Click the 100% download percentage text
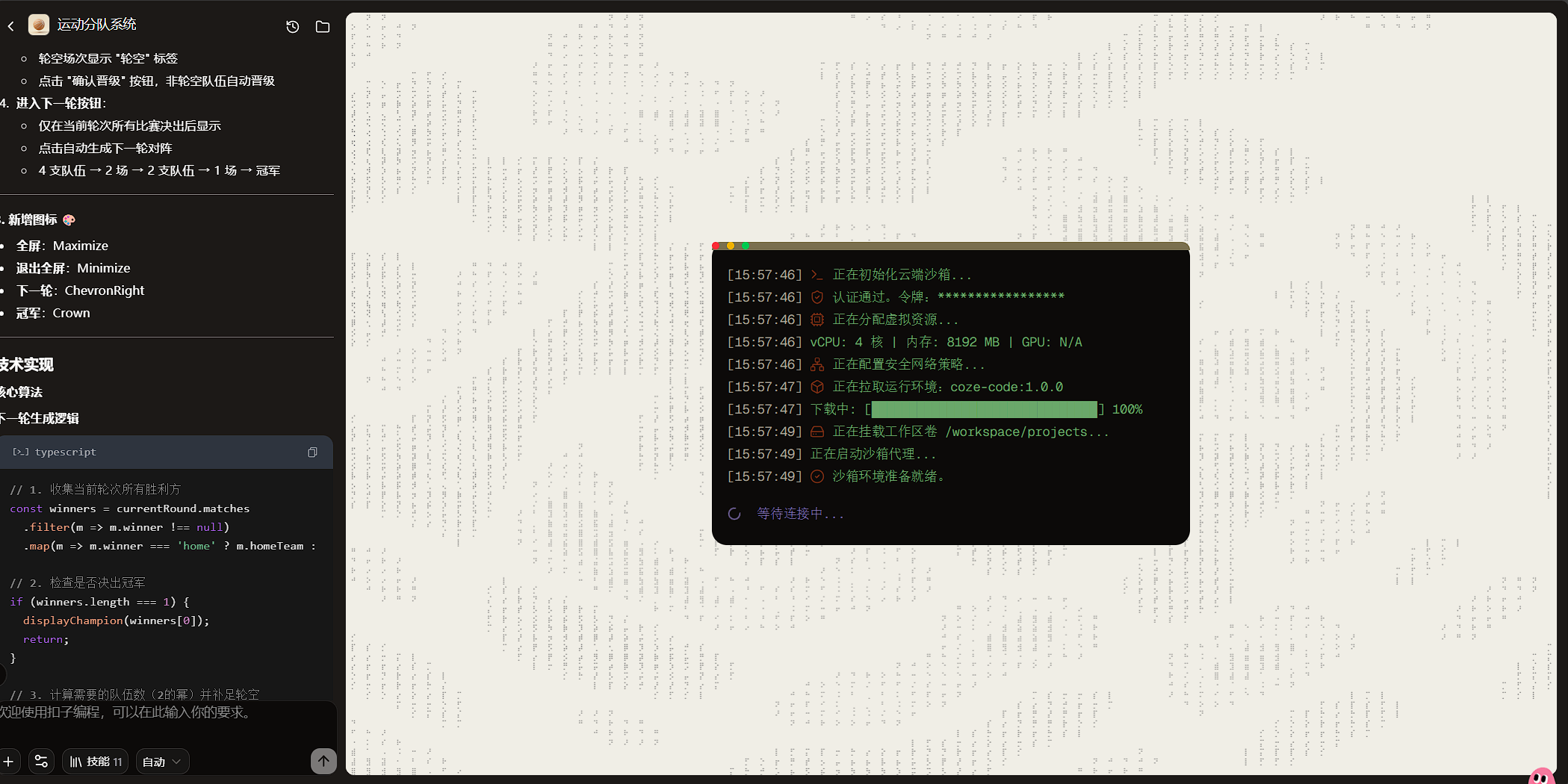The image size is (1568, 784). 1127,409
